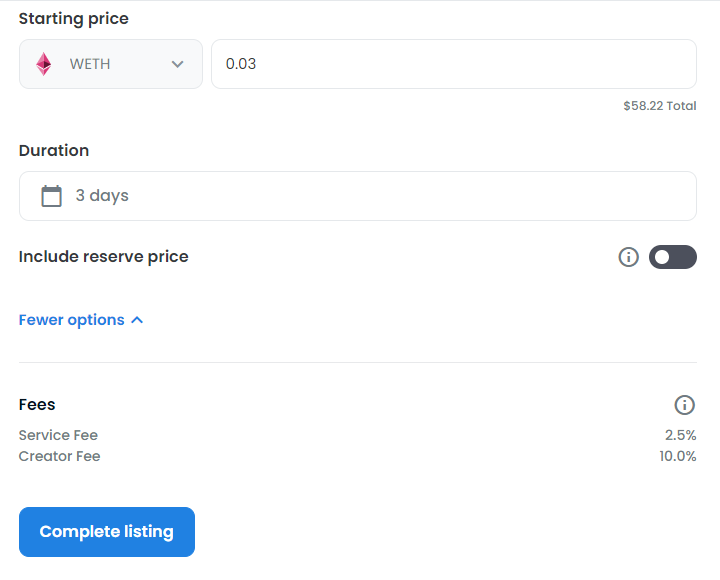Click the Duration heading
720x580 pixels.
(x=54, y=151)
